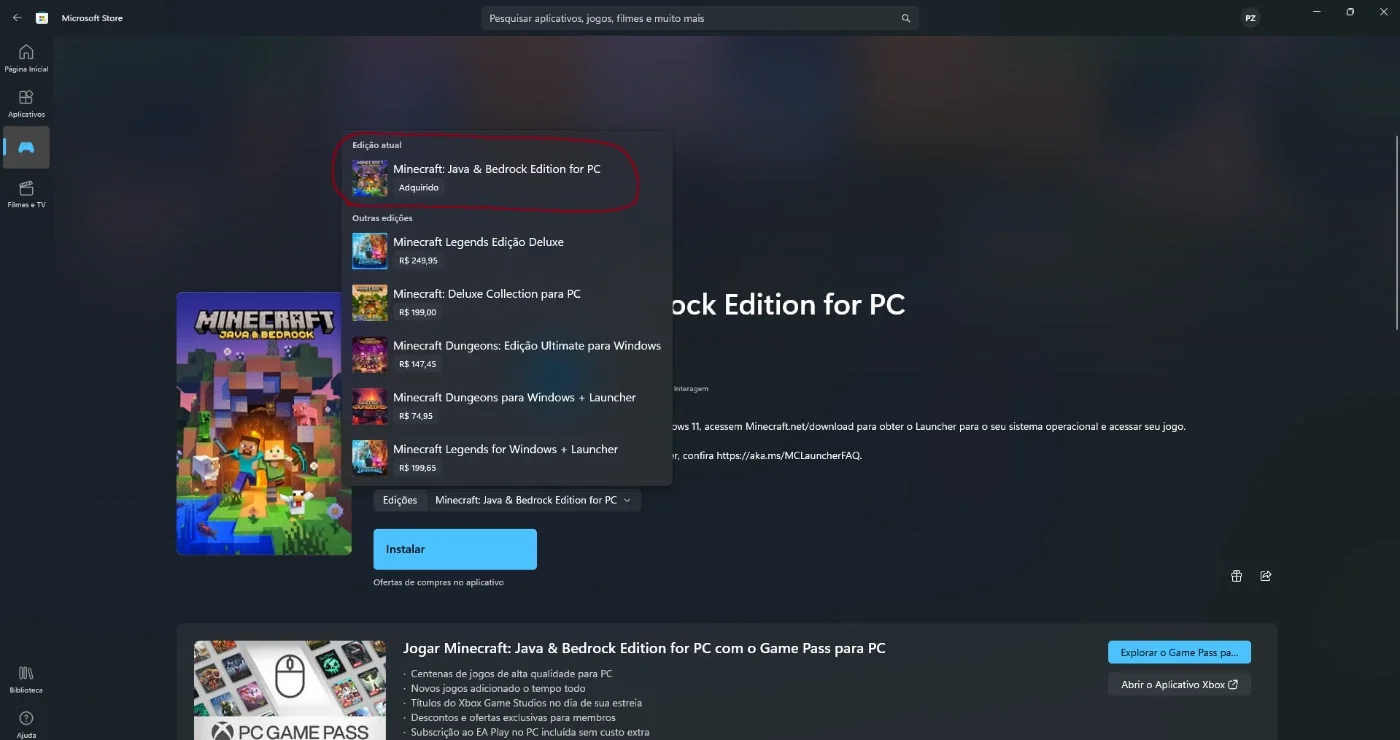1400x740 pixels.
Task: Click the Minecraft Java & Bedrock cover art
Action: point(264,423)
